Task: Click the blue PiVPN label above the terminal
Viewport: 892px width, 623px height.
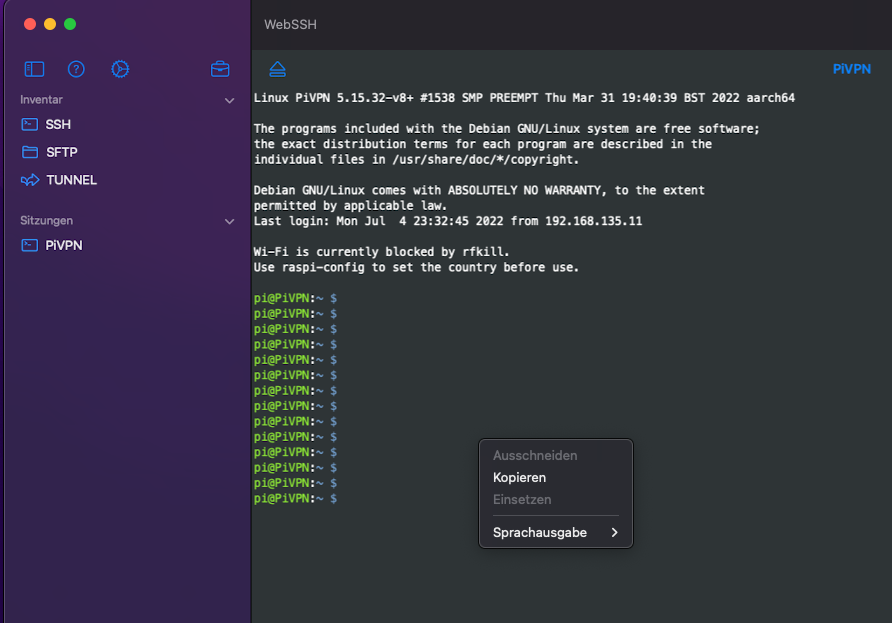Action: (852, 69)
